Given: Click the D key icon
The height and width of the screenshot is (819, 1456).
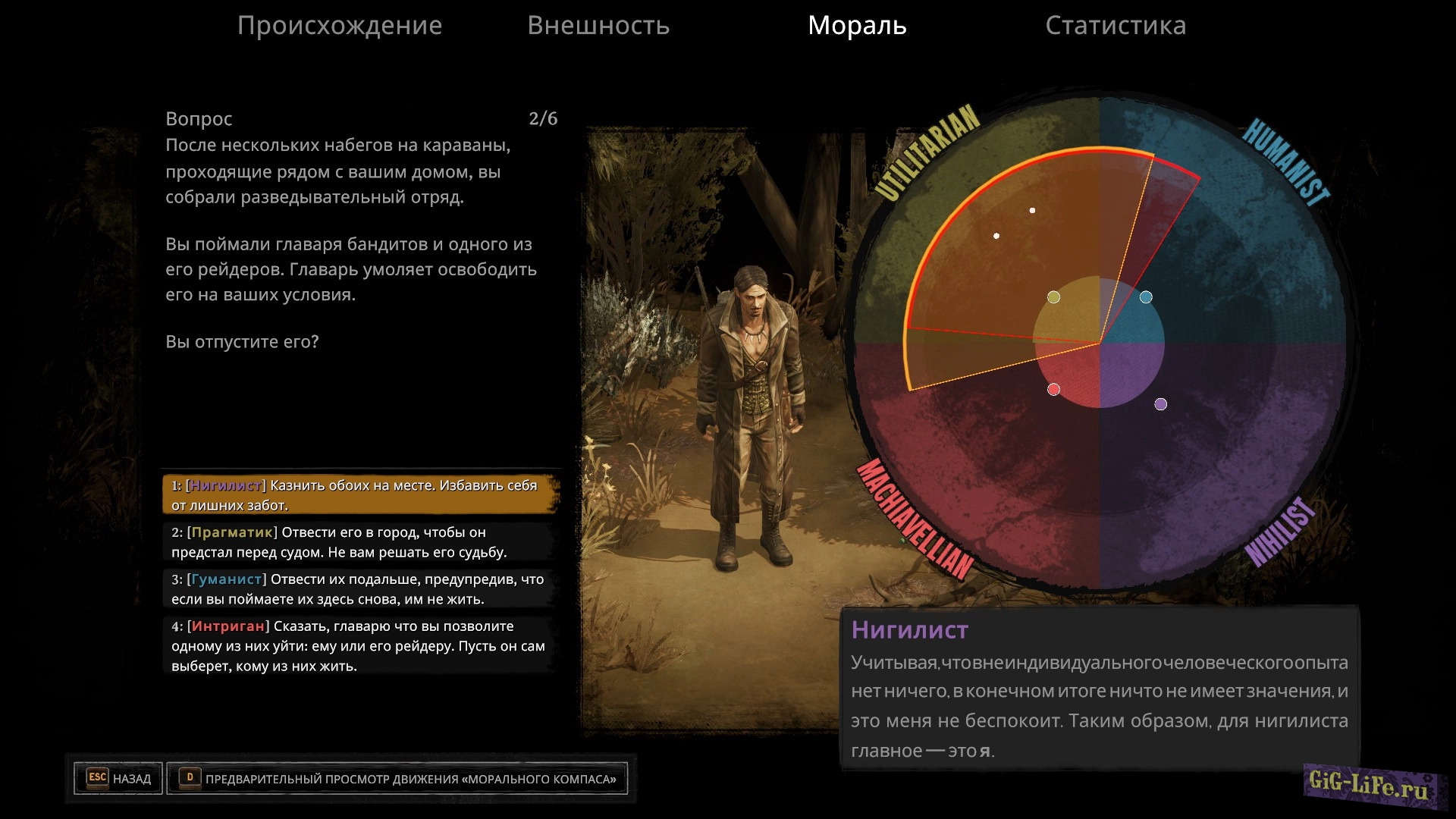Looking at the screenshot, I should (190, 777).
